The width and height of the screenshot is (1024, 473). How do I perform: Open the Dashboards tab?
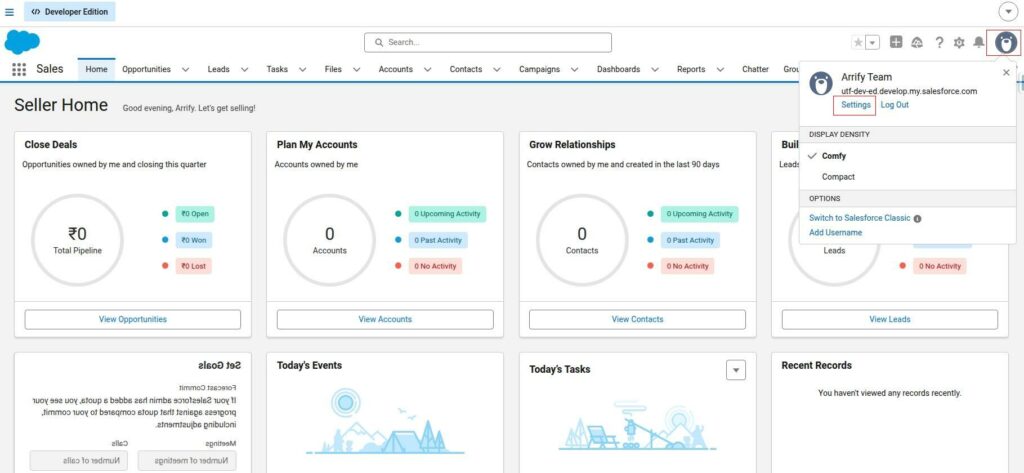pos(618,69)
